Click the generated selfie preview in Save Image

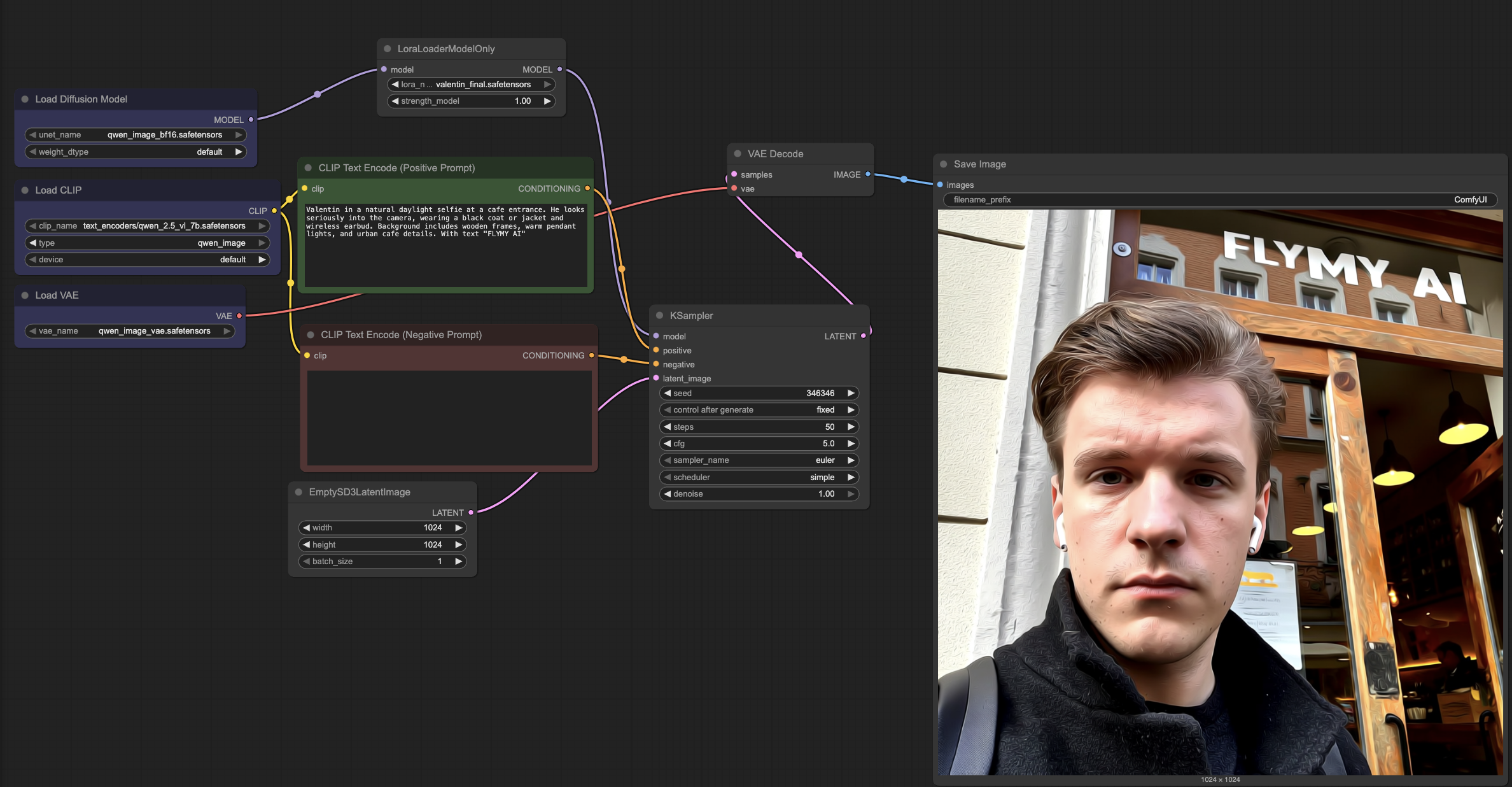[1222, 490]
